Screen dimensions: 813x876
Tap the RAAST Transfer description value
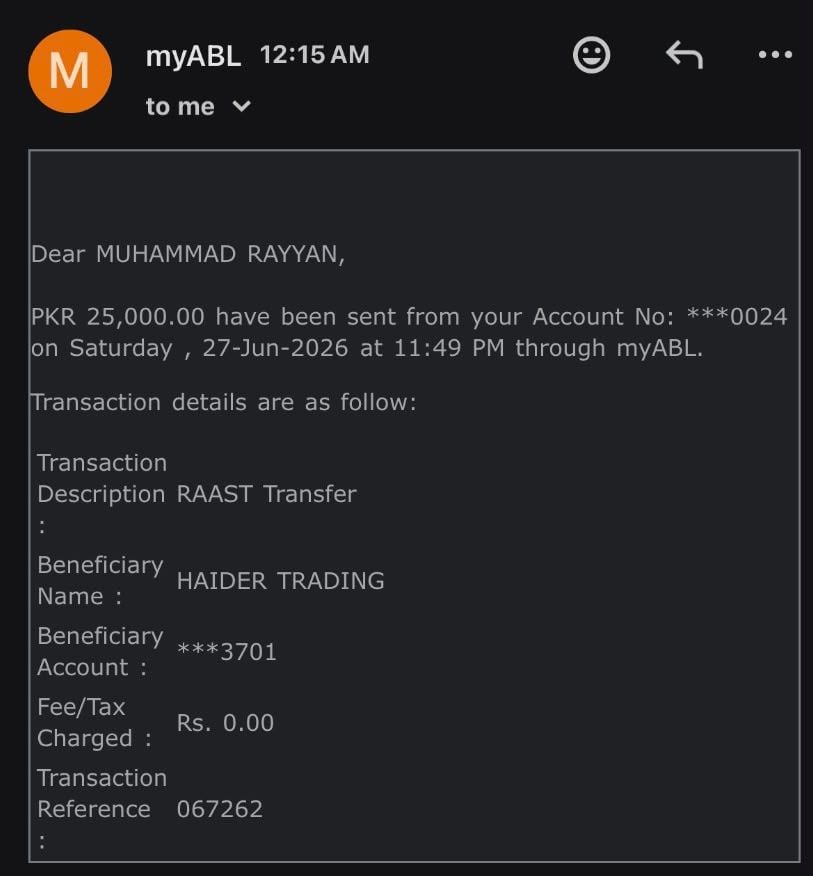tap(267, 494)
